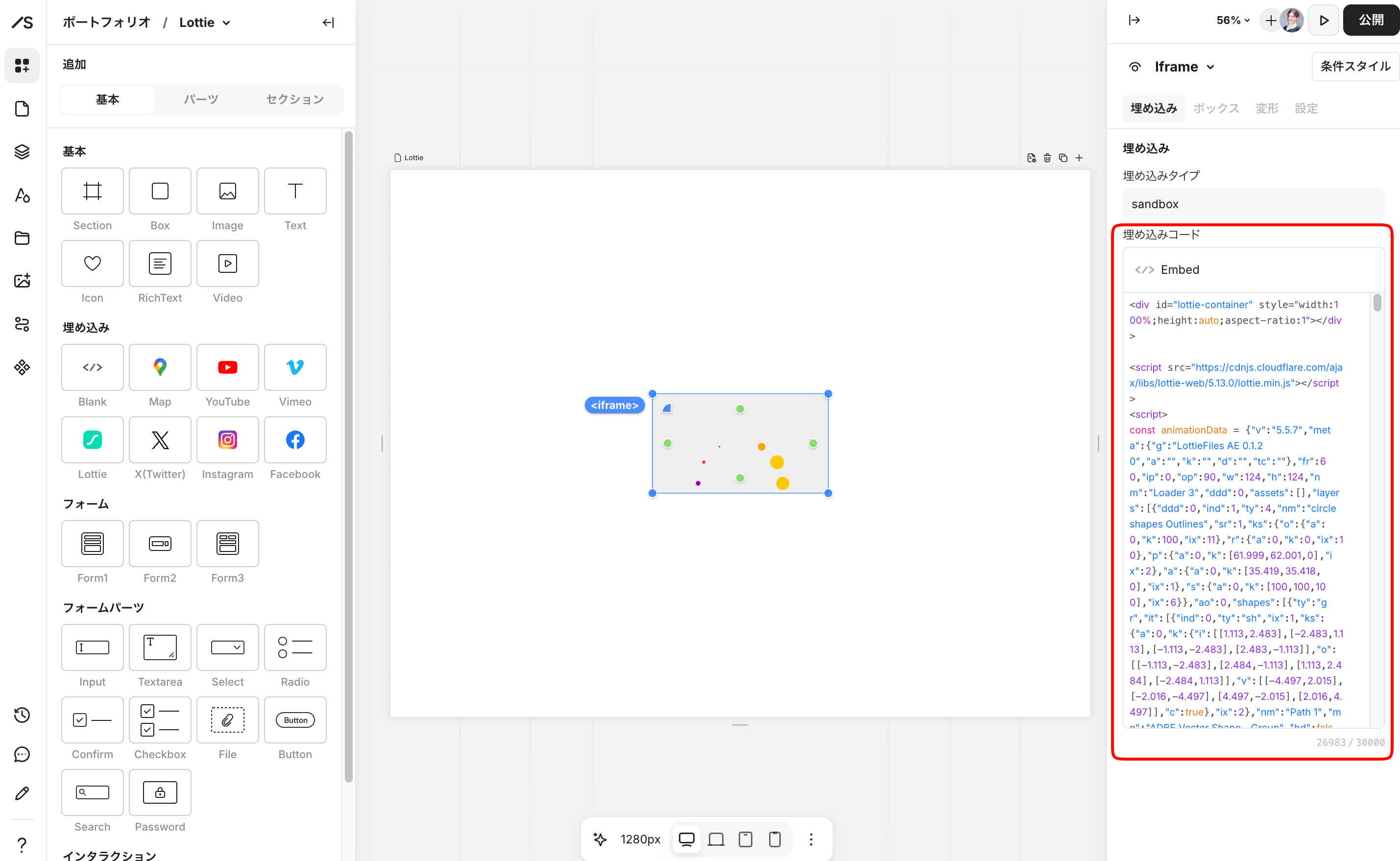Open the 56% zoom dropdown
1400x861 pixels.
tap(1233, 21)
